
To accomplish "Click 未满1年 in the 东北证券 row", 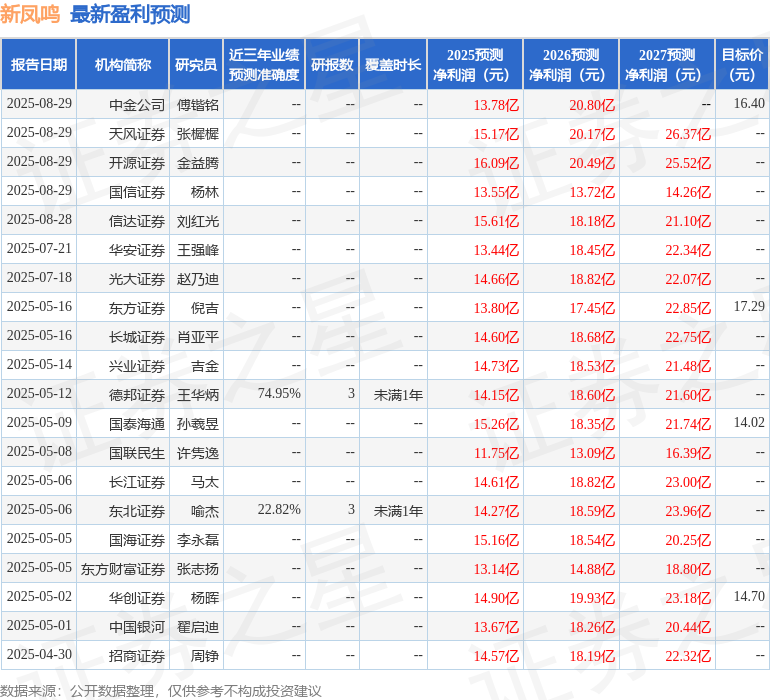I will [398, 510].
